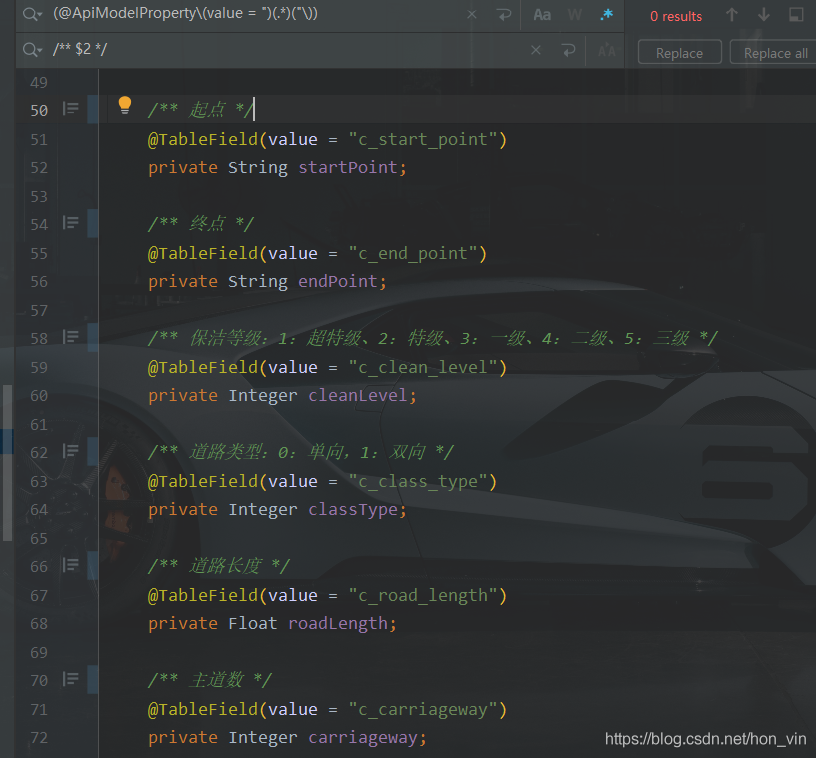Click @TableField annotation on line 67

pyautogui.click(x=203, y=595)
